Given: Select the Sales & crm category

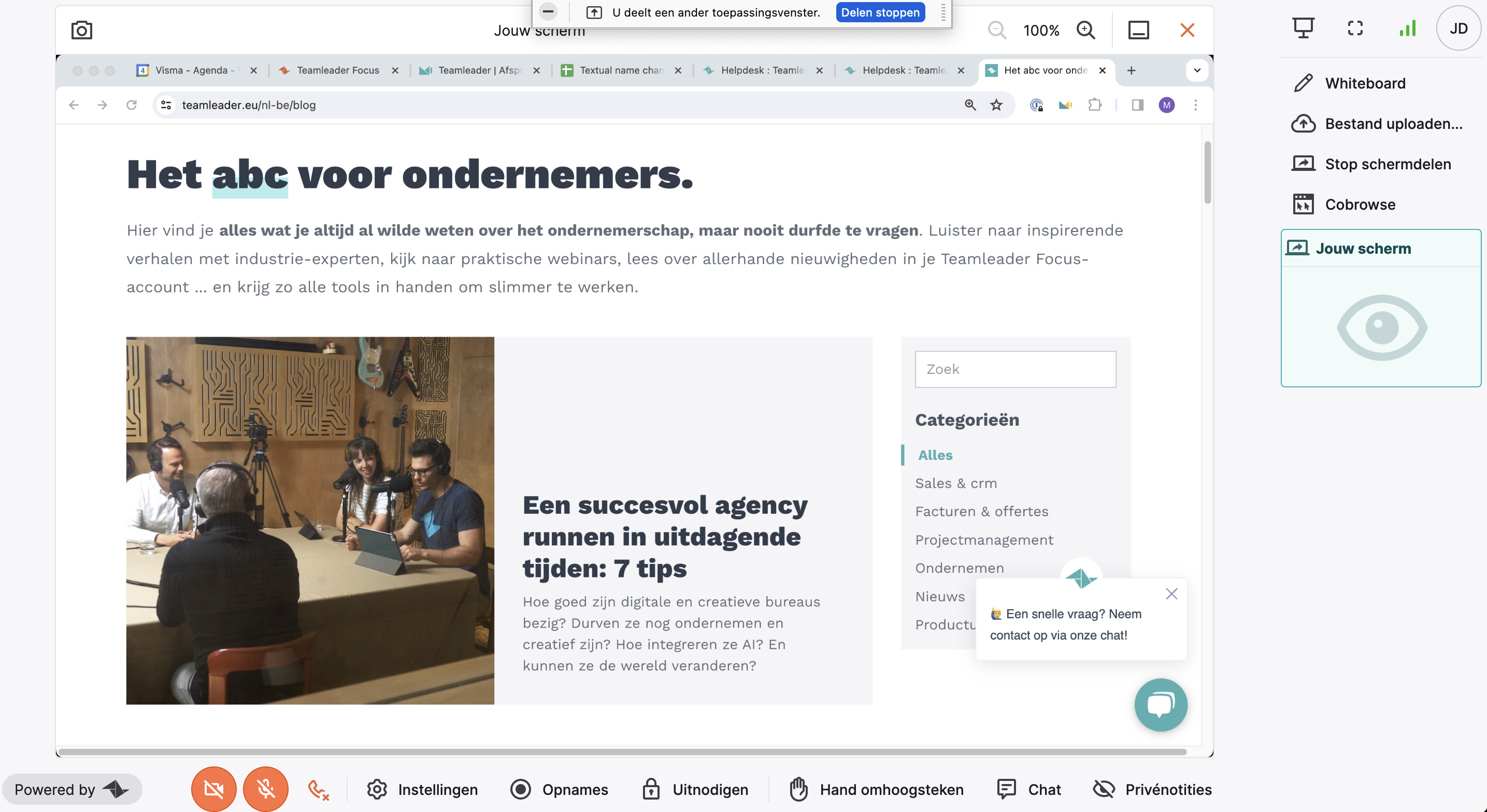Looking at the screenshot, I should point(956,484).
